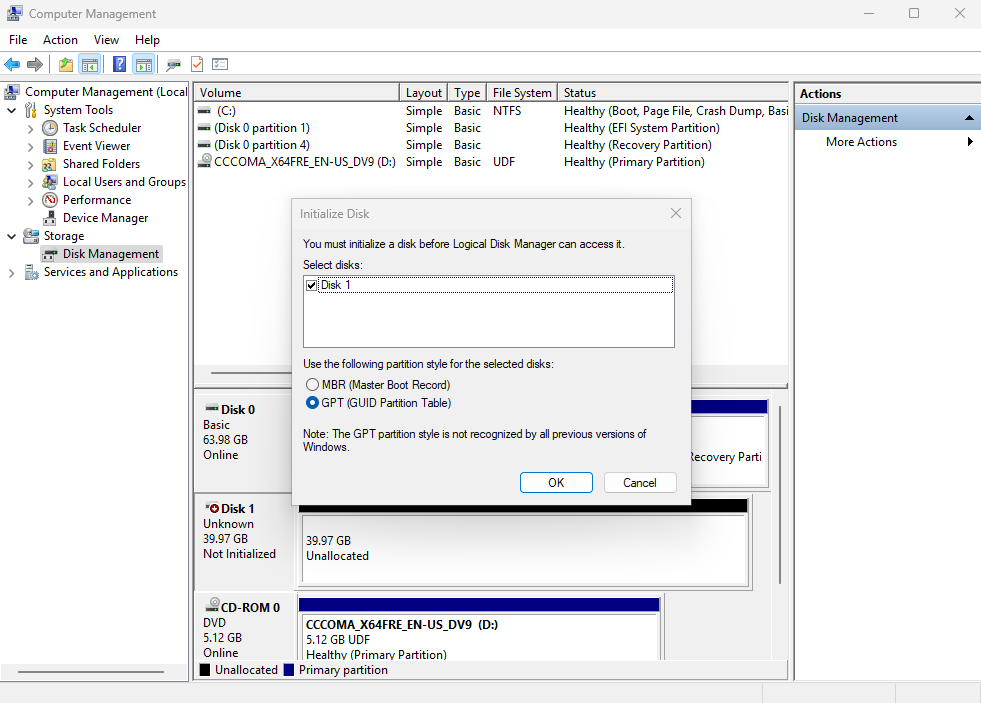
Task: Uncheck the Disk 1 checkbox
Action: [x=312, y=285]
